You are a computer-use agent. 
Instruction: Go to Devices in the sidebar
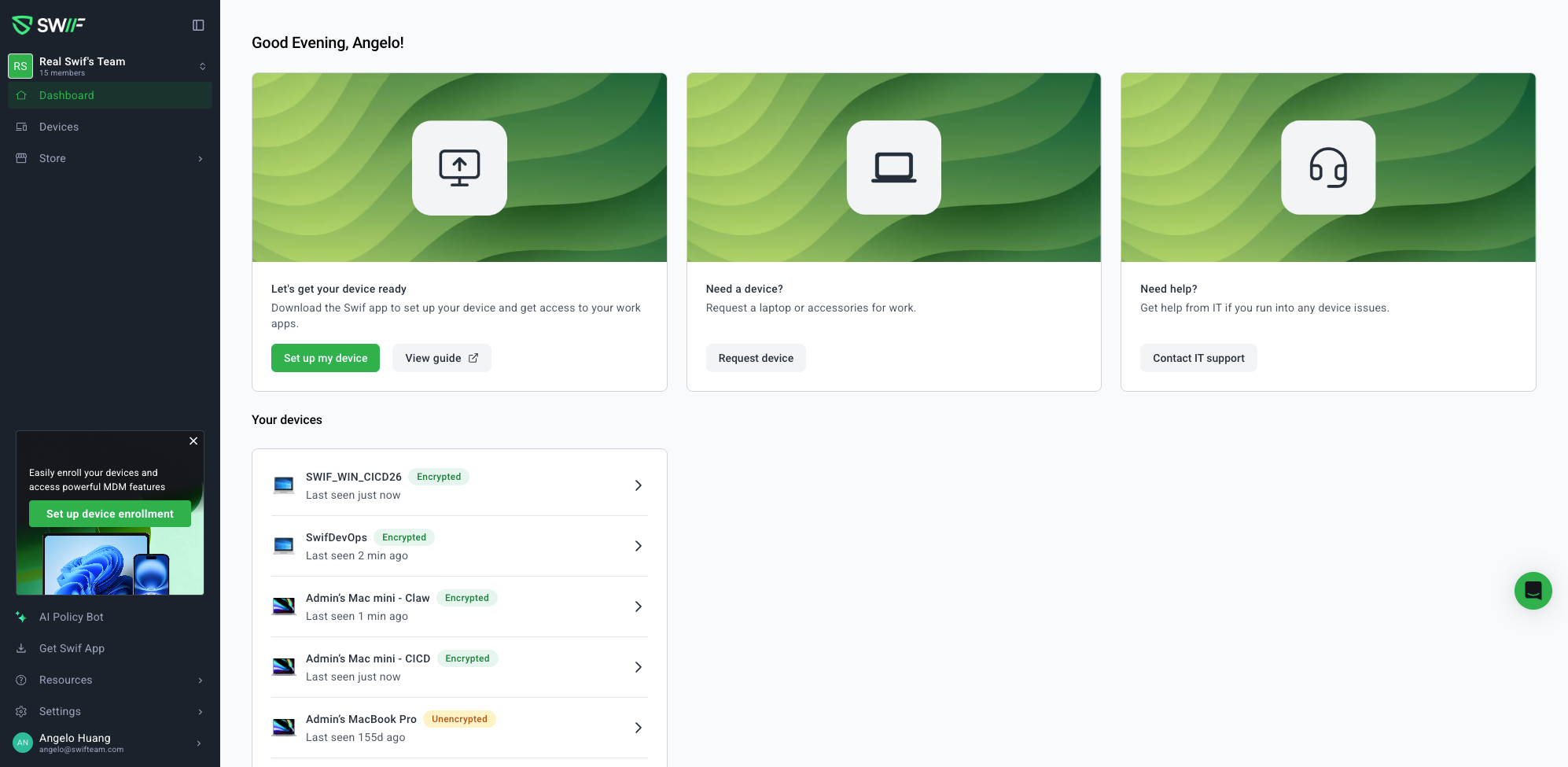[x=59, y=127]
